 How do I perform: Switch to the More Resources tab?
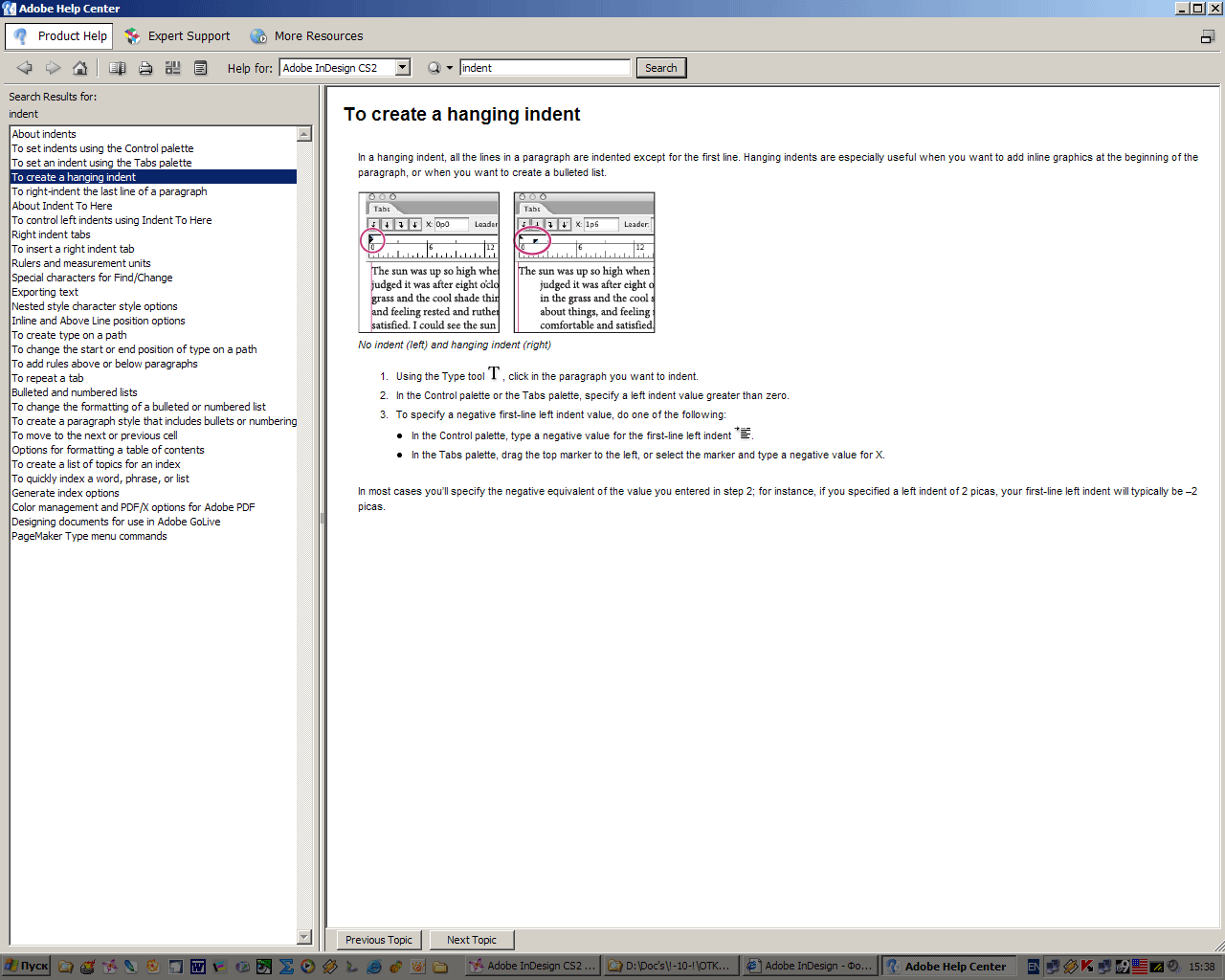(x=307, y=36)
